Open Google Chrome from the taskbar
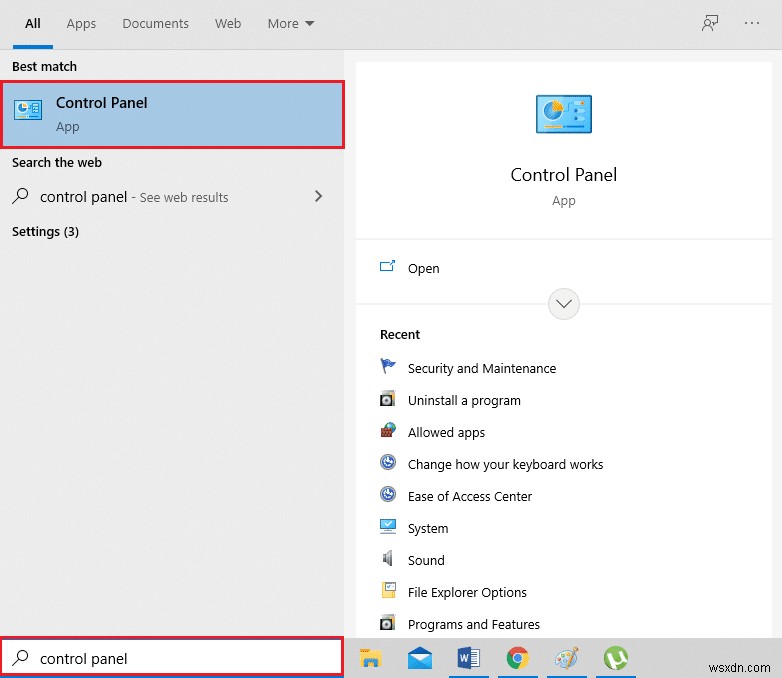The image size is (782, 678). 517,658
